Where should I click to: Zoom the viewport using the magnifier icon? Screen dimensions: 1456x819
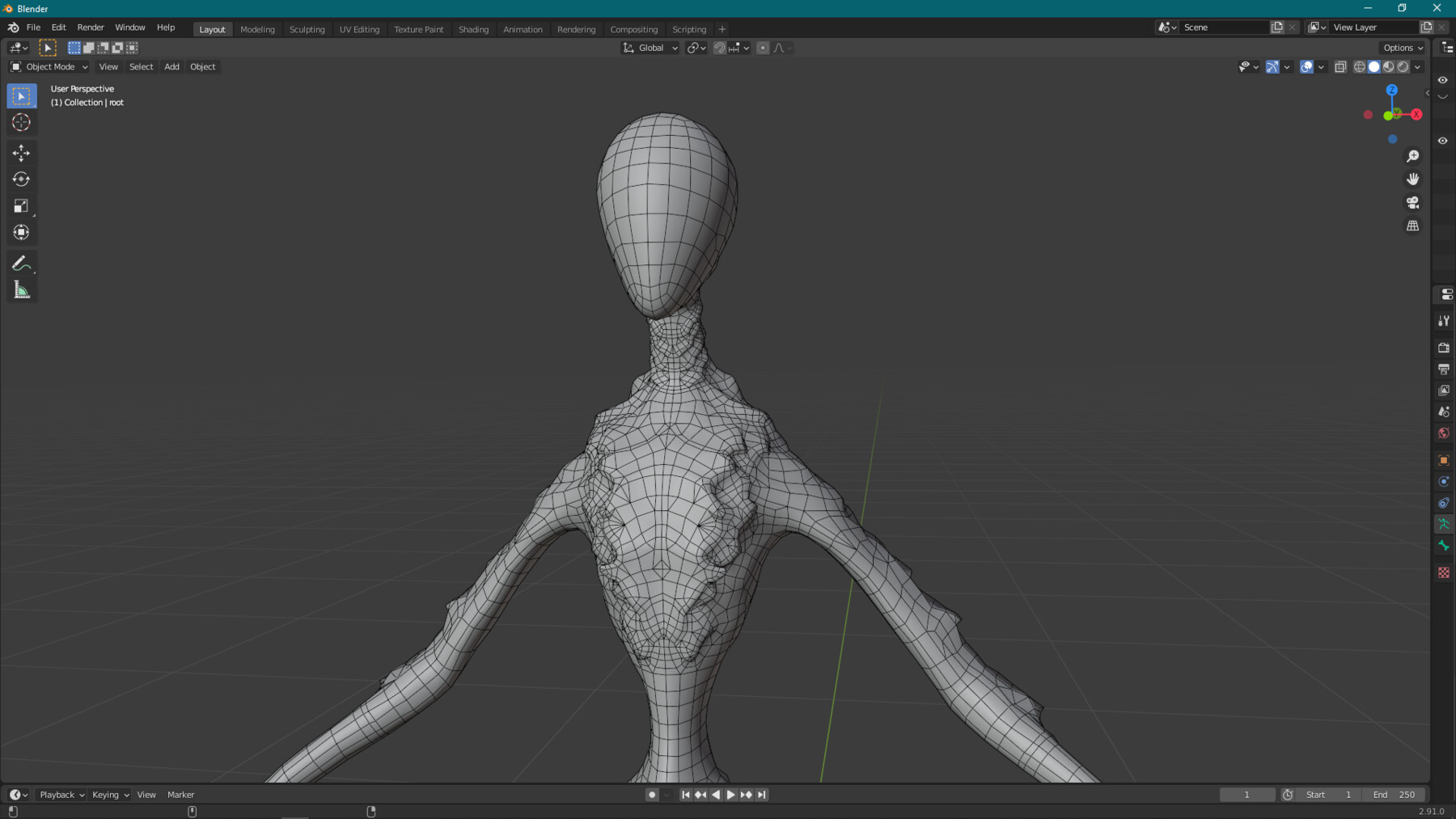(x=1412, y=156)
